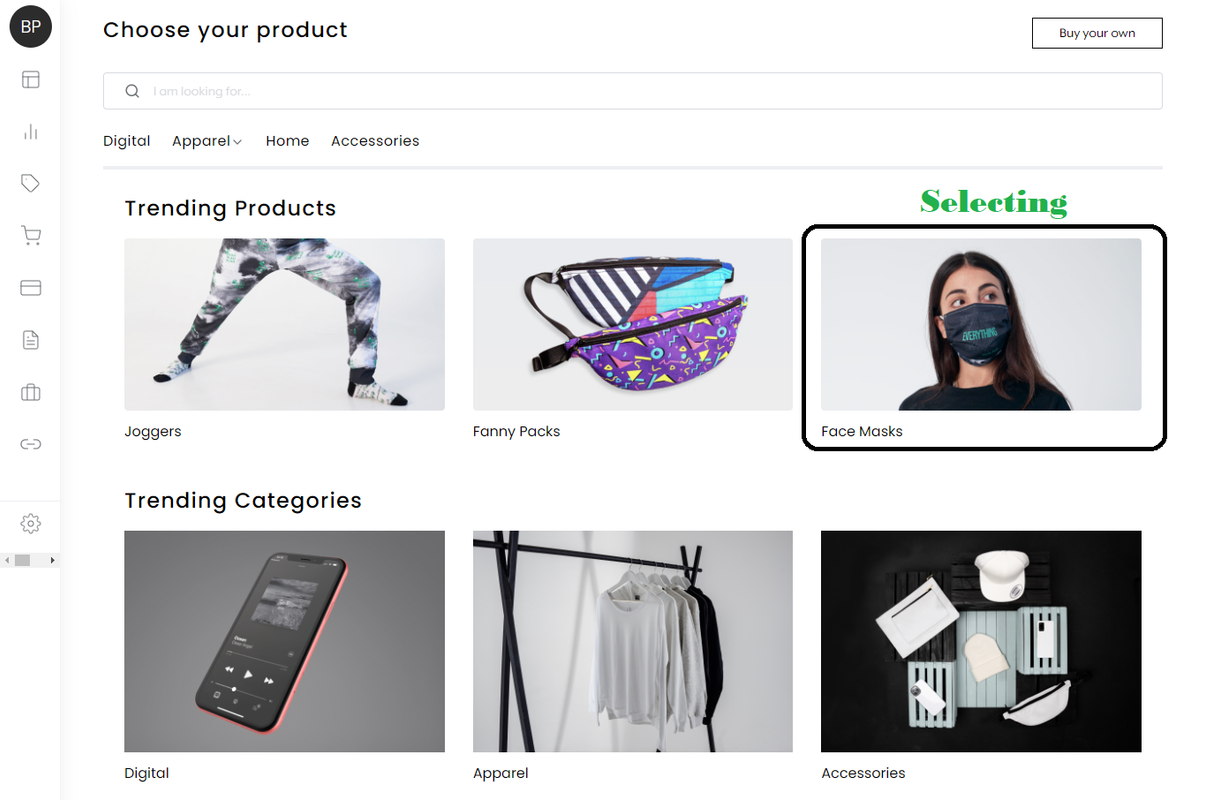Viewport: 1205px width, 800px height.
Task: Click the search magnifier icon
Action: pos(132,91)
